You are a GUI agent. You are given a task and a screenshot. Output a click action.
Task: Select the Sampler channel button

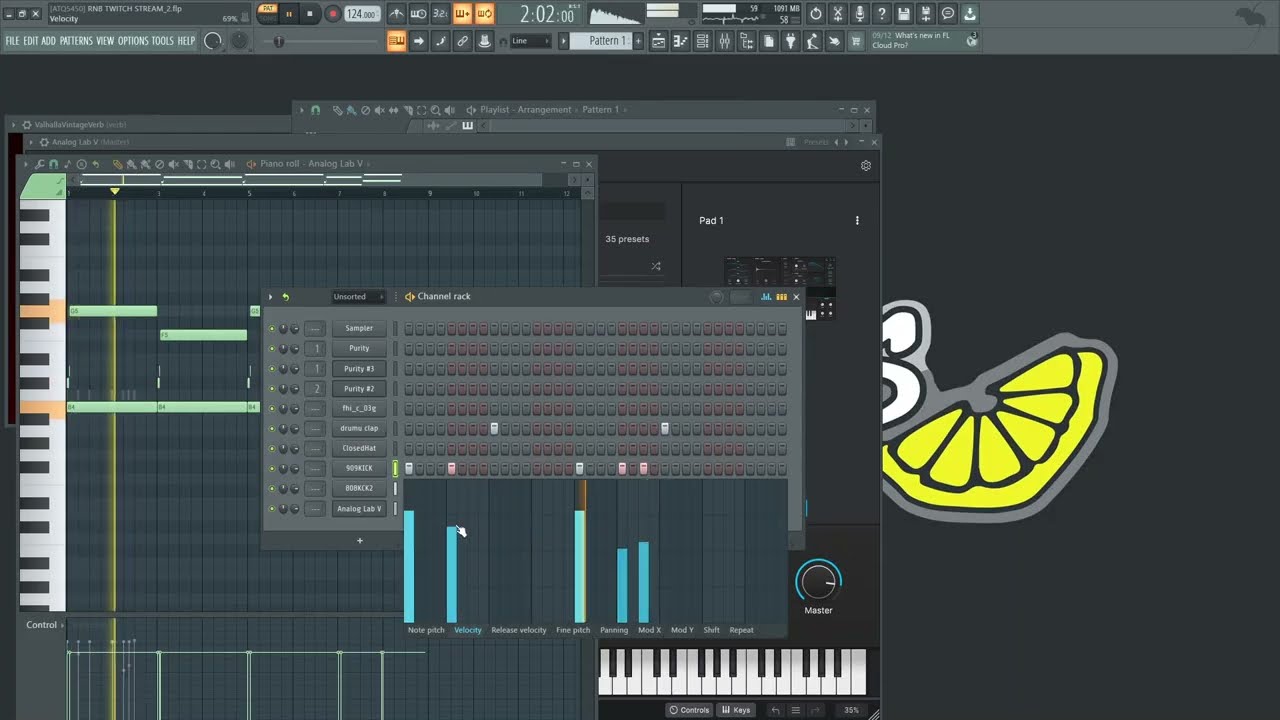click(359, 328)
